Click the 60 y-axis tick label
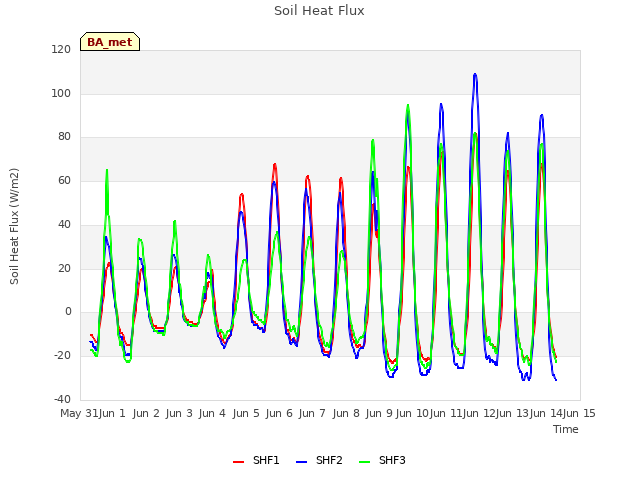640x480 pixels. coord(64,180)
